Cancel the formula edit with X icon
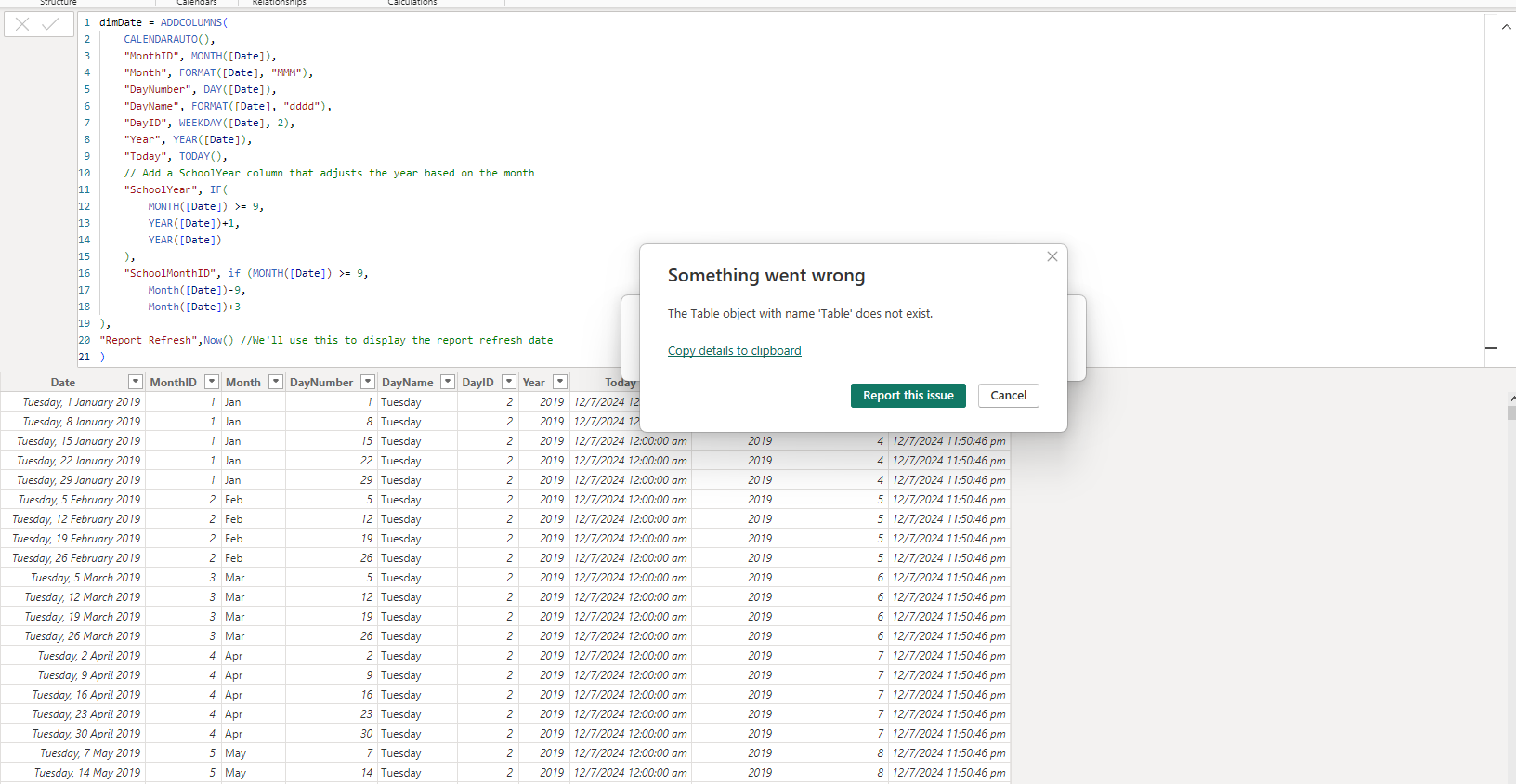Screen dimensions: 1516x784 click(22, 24)
